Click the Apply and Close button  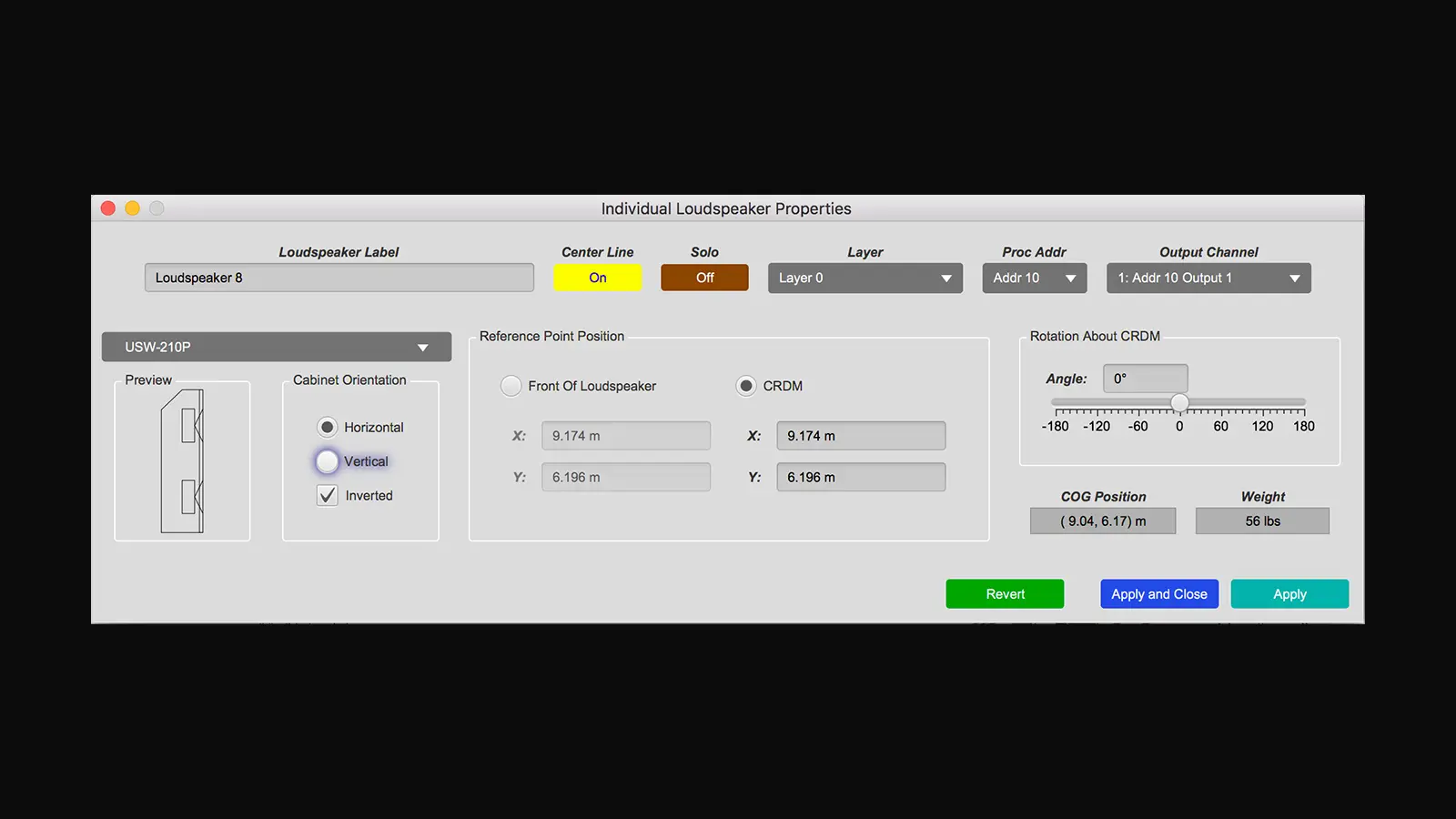(1158, 593)
